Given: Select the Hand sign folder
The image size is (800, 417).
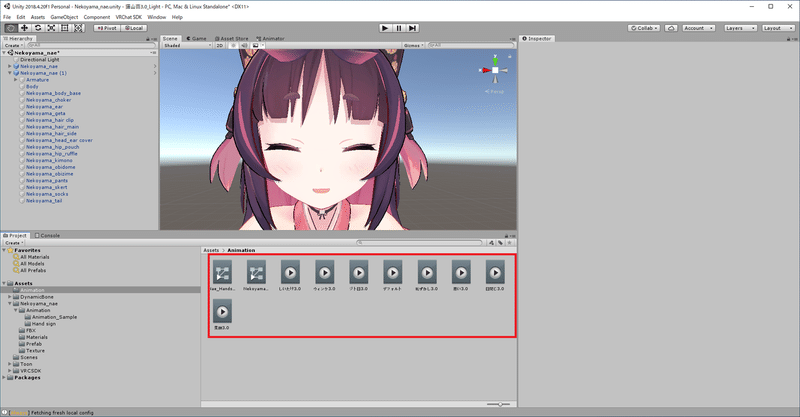Looking at the screenshot, I should [44, 324].
